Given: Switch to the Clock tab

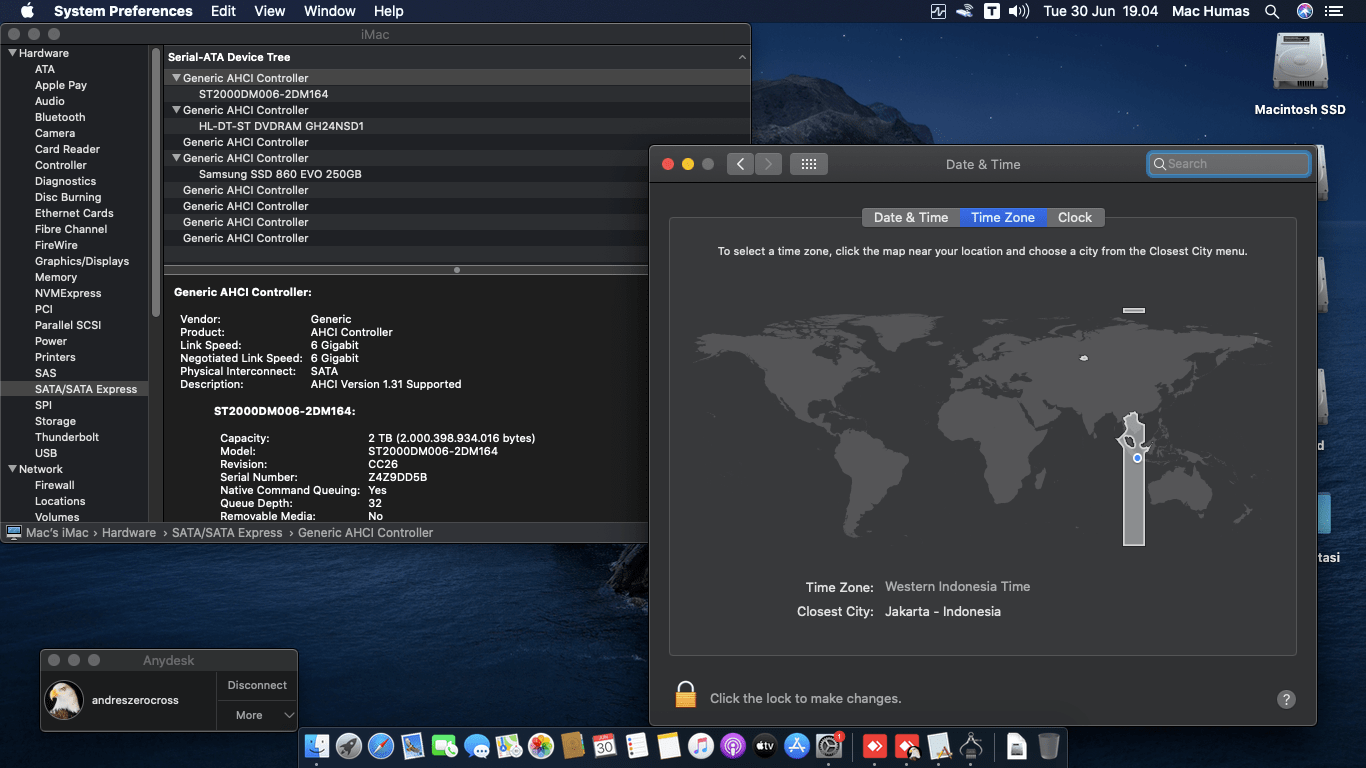Looking at the screenshot, I should [1075, 217].
